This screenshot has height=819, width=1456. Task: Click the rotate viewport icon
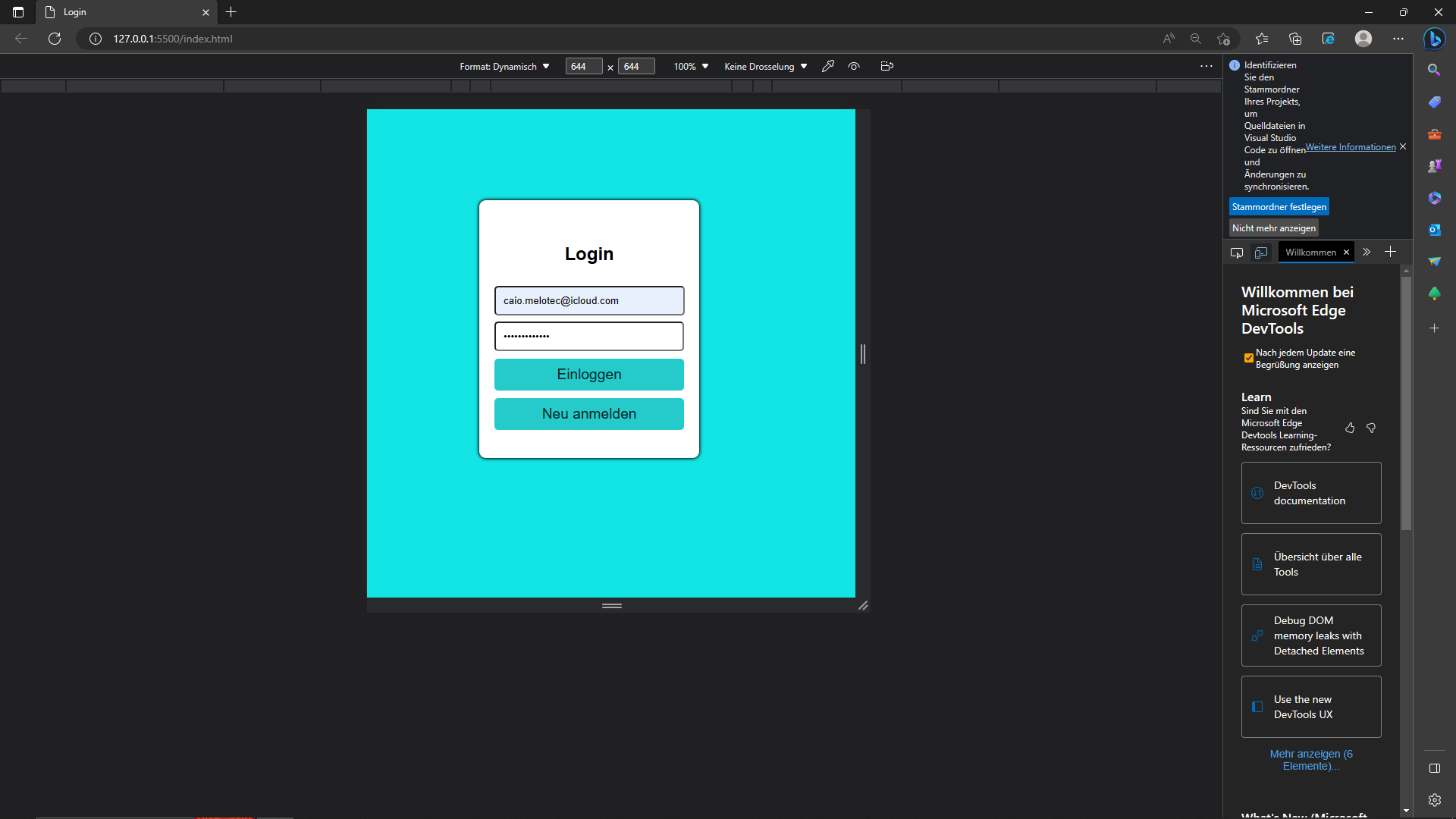886,66
